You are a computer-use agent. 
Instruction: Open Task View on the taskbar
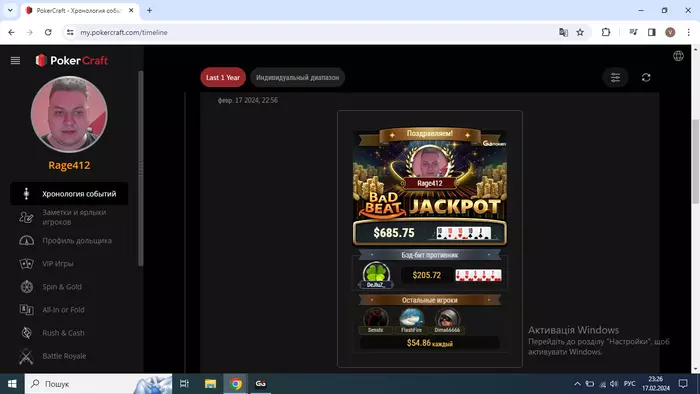pos(184,384)
